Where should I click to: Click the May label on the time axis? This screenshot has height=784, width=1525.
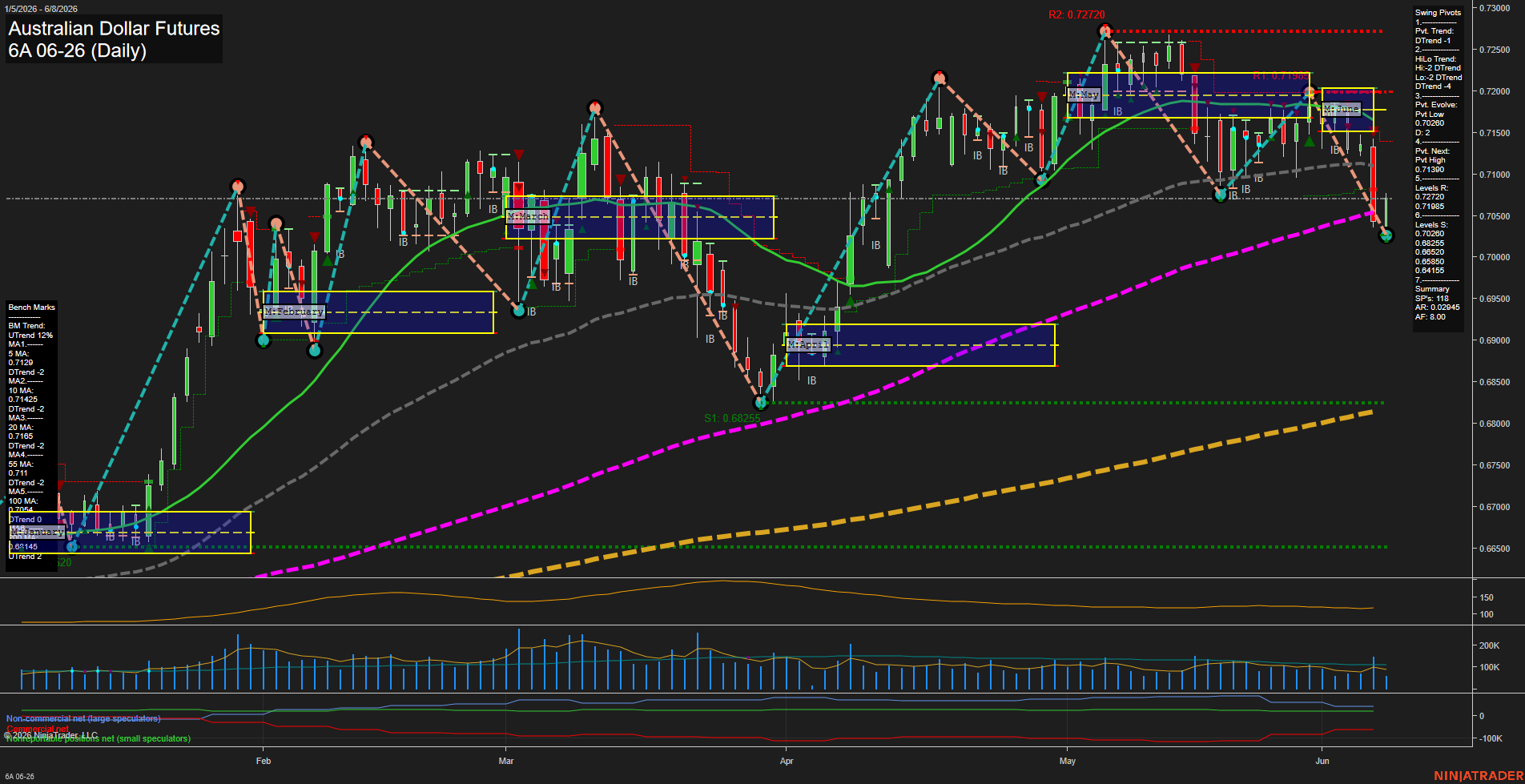(x=1068, y=761)
